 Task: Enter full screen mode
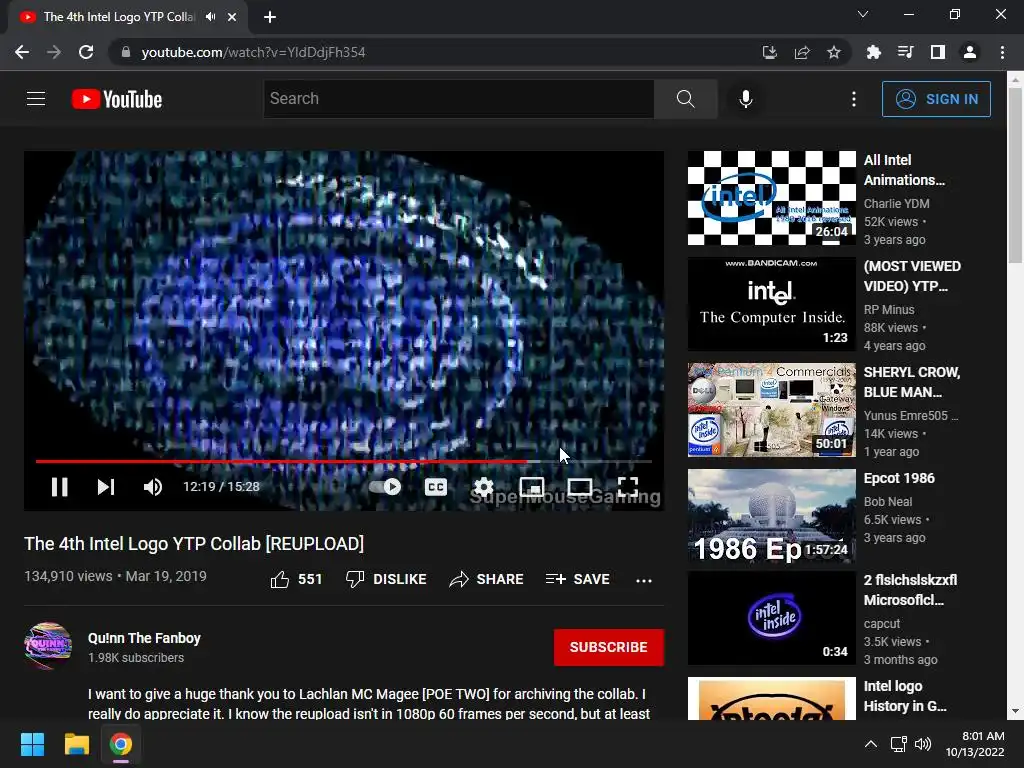click(x=628, y=487)
